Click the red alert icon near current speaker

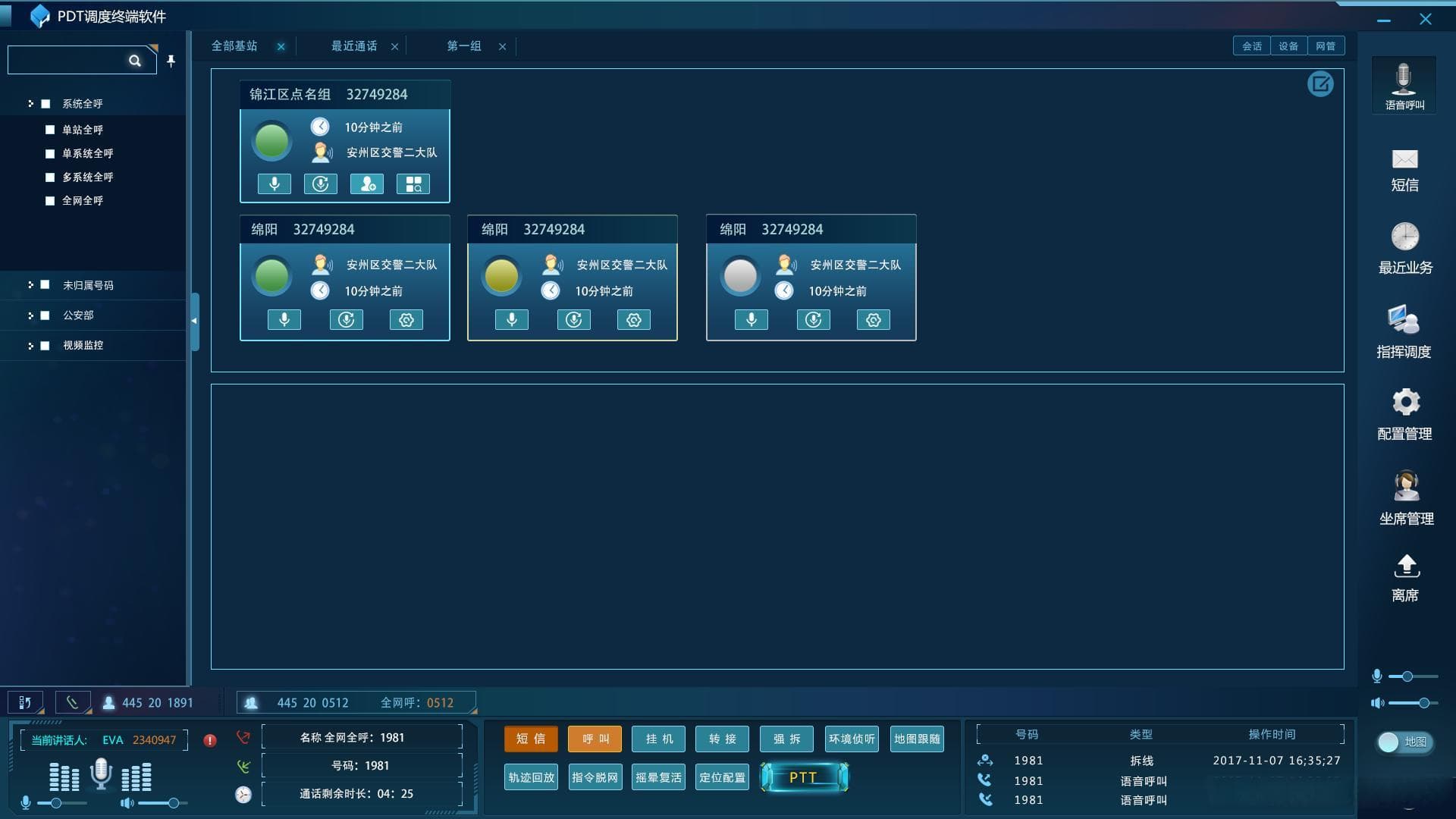[210, 740]
